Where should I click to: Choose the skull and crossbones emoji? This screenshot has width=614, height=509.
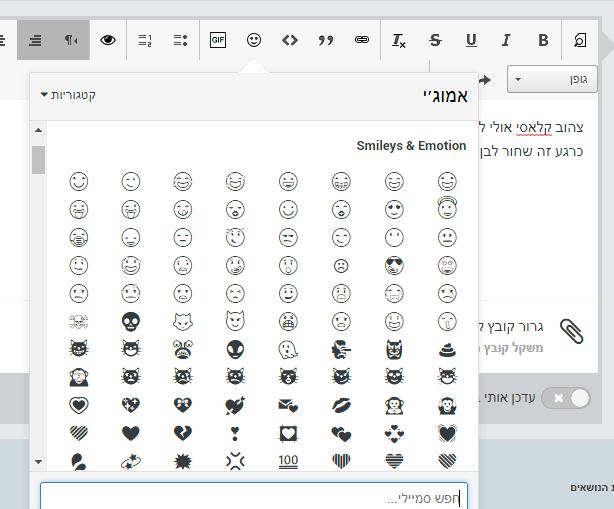pos(79,321)
